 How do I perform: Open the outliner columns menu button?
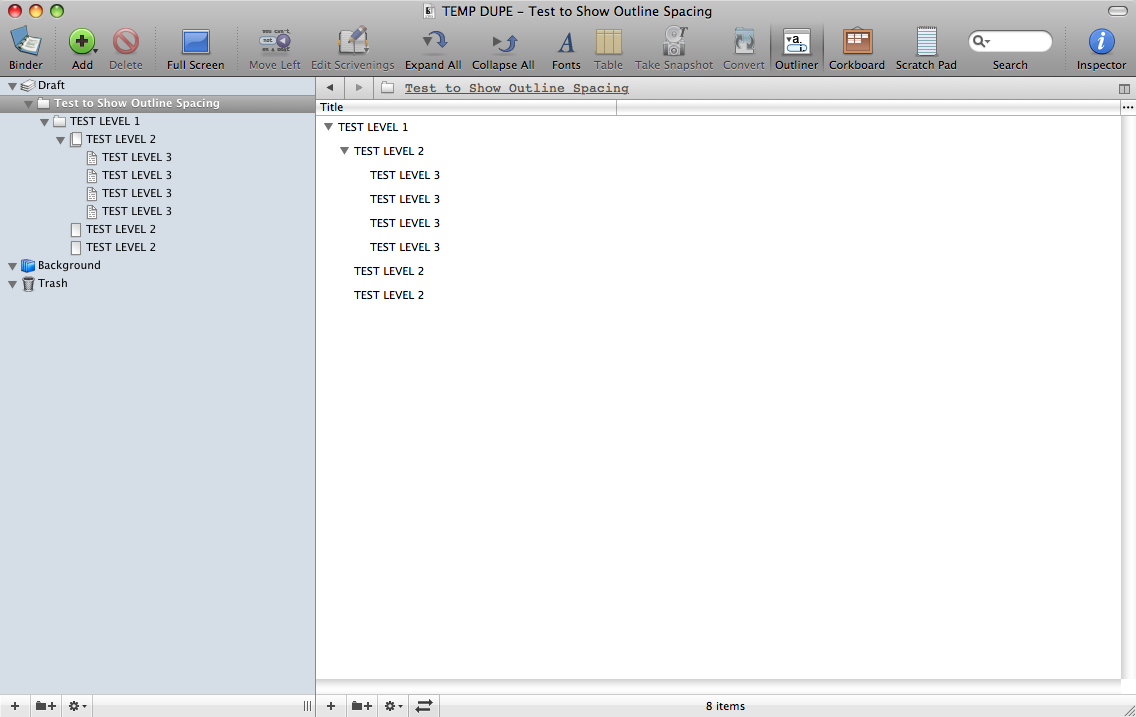coord(1128,107)
